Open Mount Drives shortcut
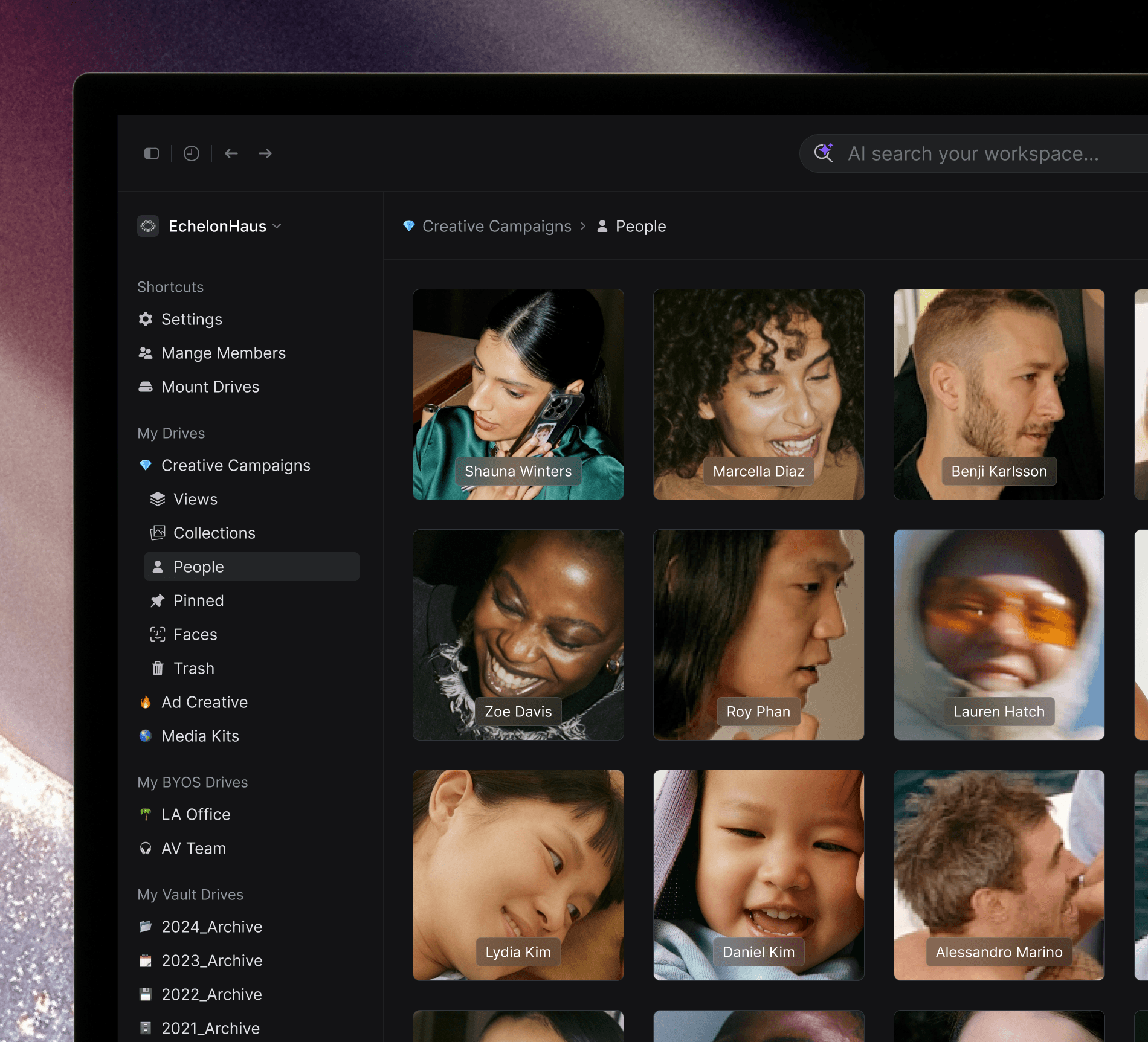The height and width of the screenshot is (1042, 1148). tap(210, 387)
